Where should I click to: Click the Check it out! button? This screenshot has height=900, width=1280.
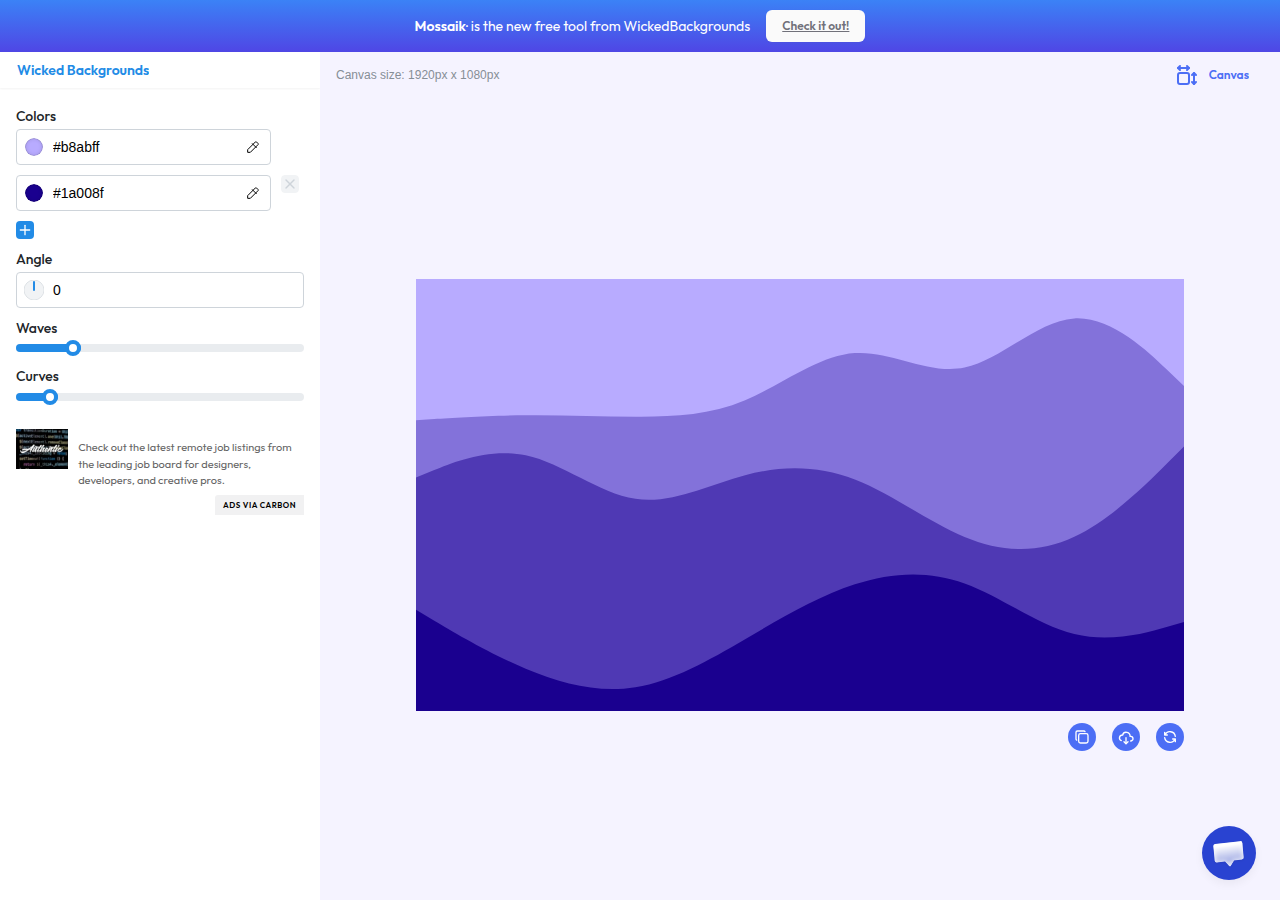[x=815, y=26]
